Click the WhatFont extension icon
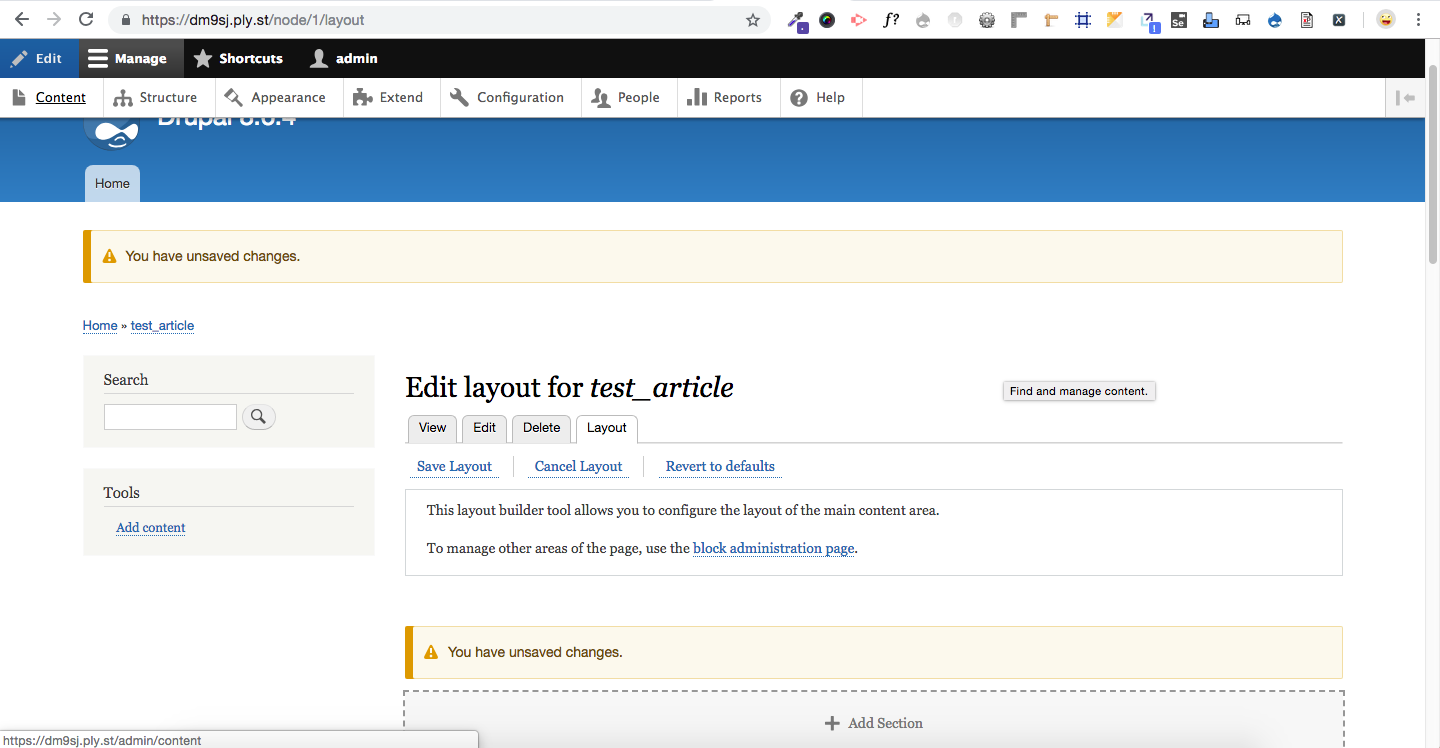 (x=891, y=19)
